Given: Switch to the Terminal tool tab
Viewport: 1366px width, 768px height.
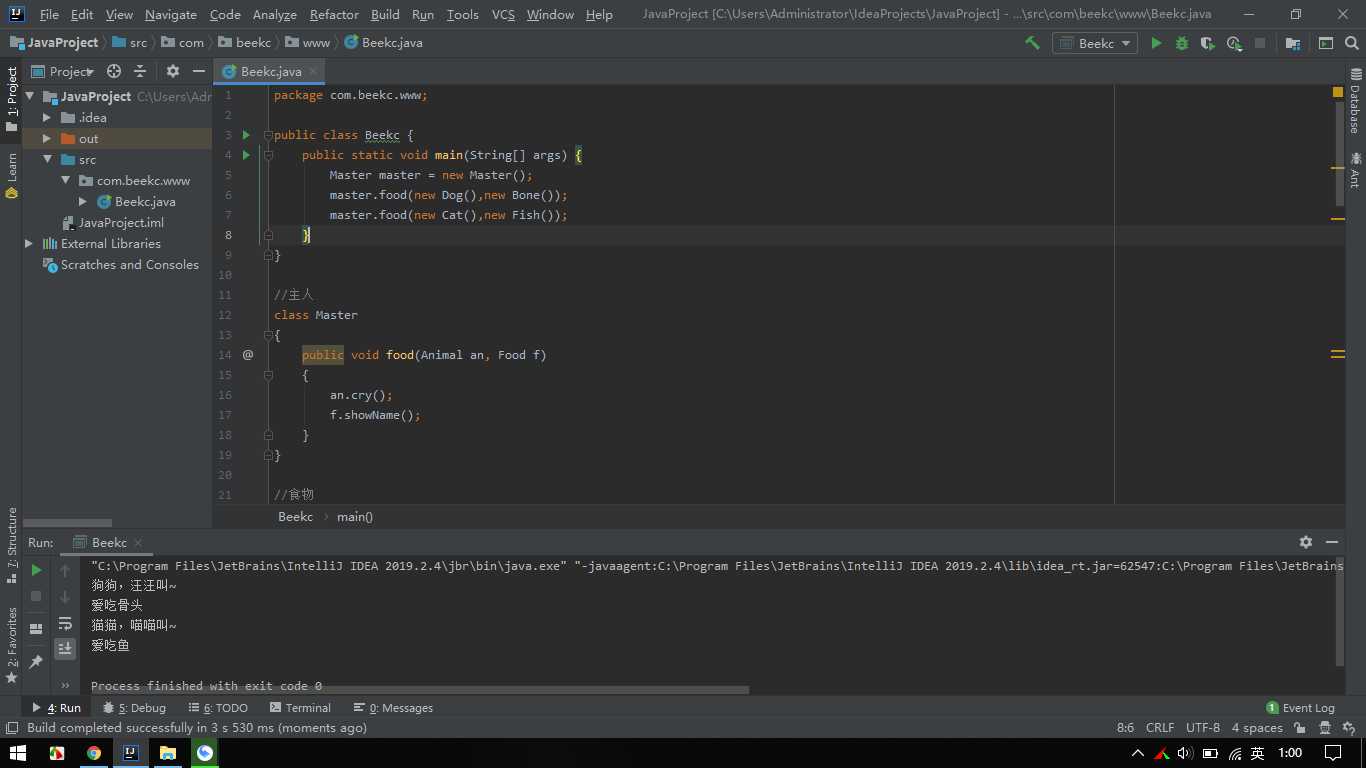Looking at the screenshot, I should [x=299, y=708].
